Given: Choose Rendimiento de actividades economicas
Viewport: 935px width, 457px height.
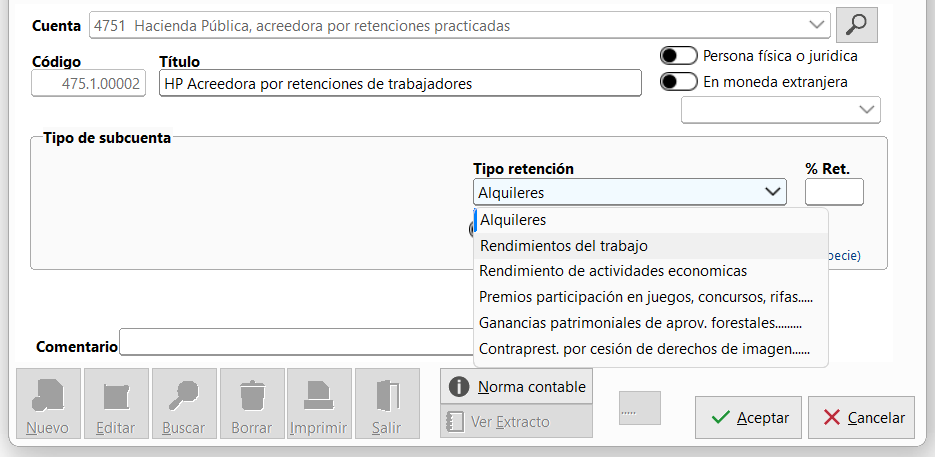Looking at the screenshot, I should (613, 271).
